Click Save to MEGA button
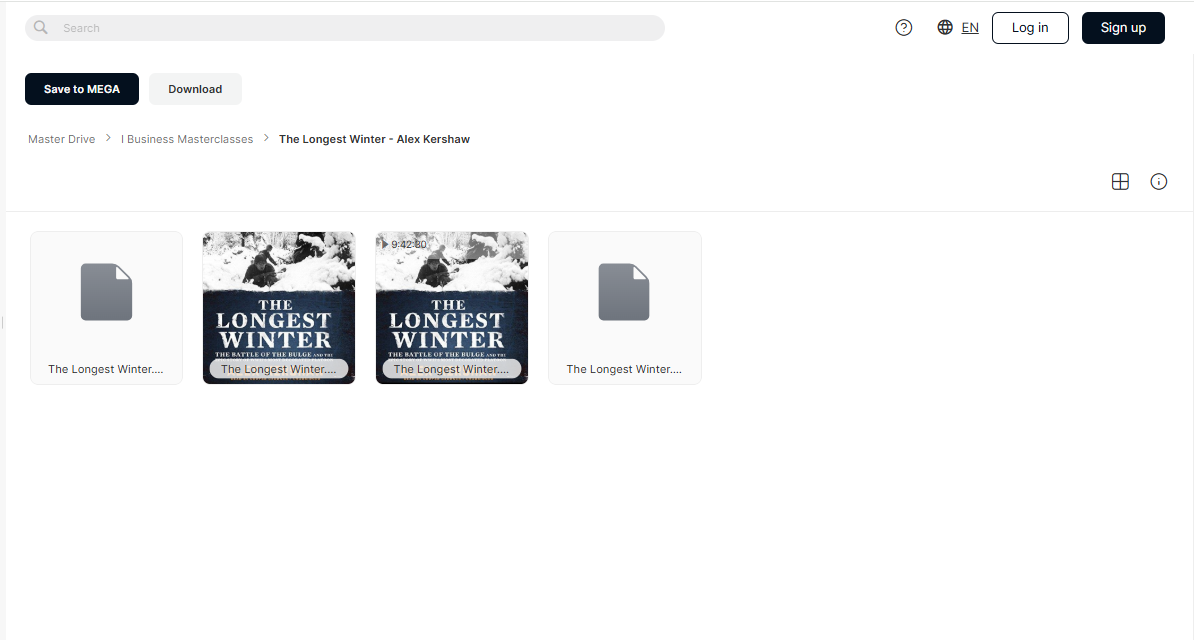This screenshot has width=1194, height=640. click(x=82, y=89)
